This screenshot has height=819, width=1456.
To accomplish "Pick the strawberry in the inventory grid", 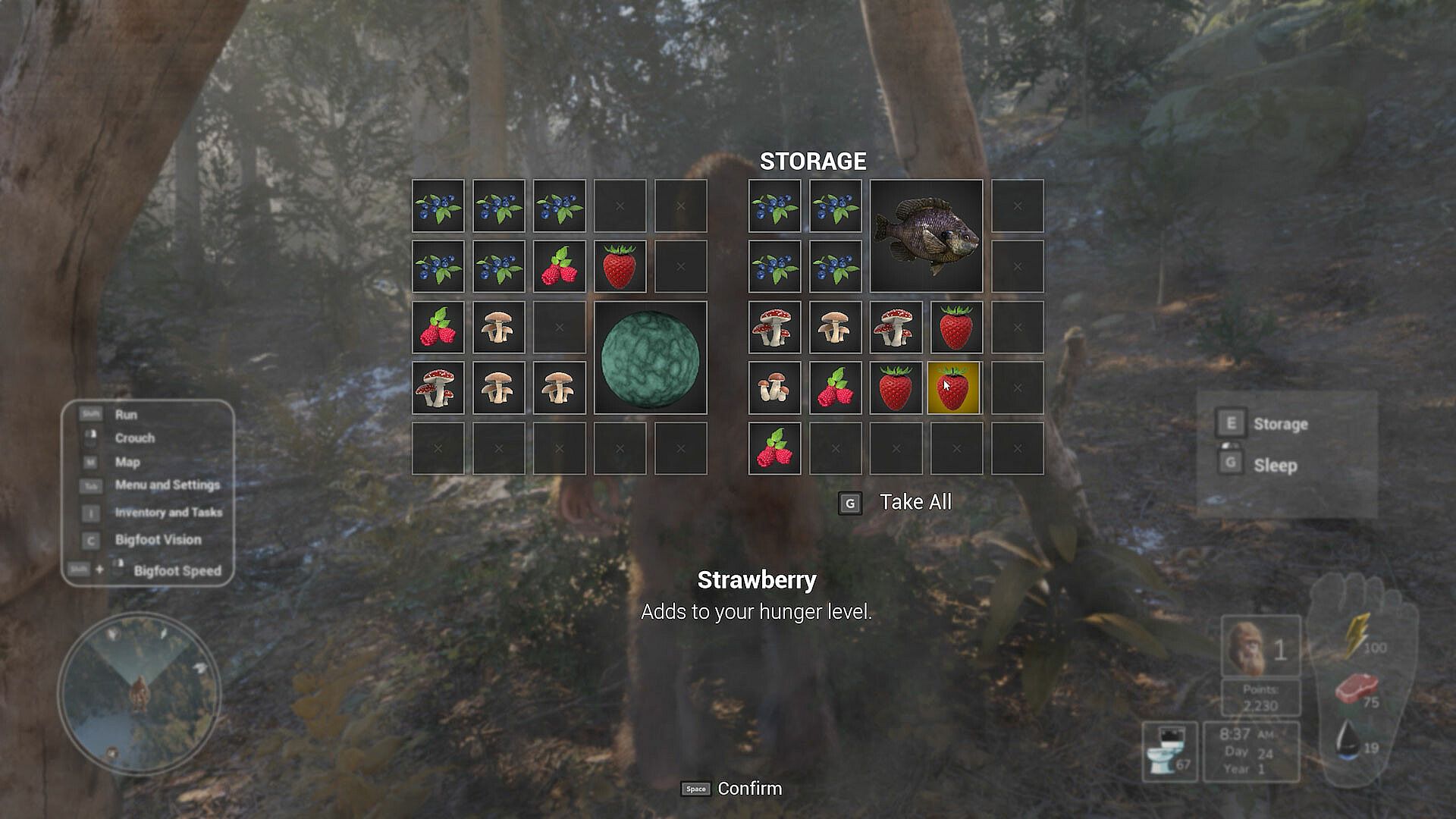I will click(x=620, y=266).
